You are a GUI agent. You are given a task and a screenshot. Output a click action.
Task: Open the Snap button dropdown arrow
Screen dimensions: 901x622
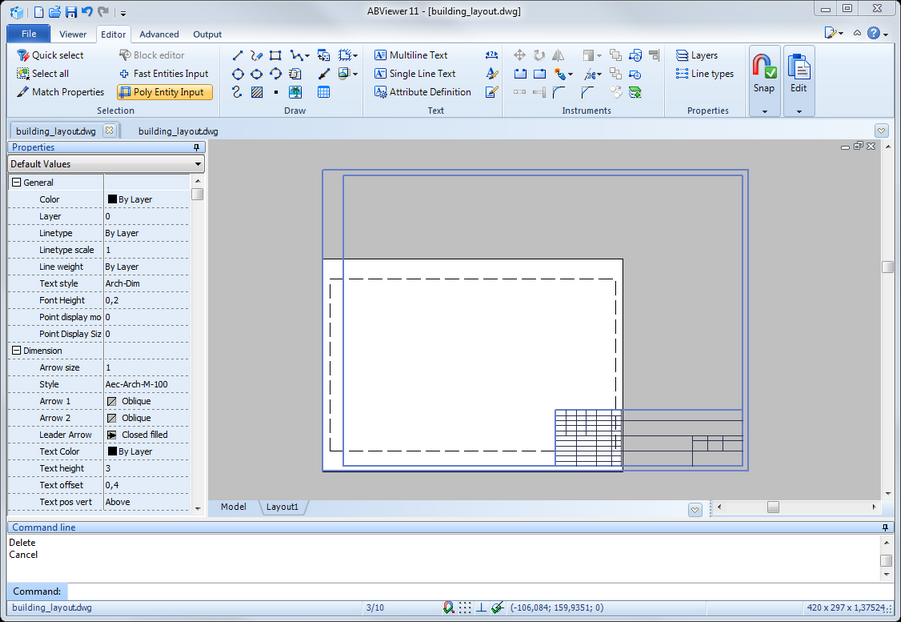[x=764, y=111]
